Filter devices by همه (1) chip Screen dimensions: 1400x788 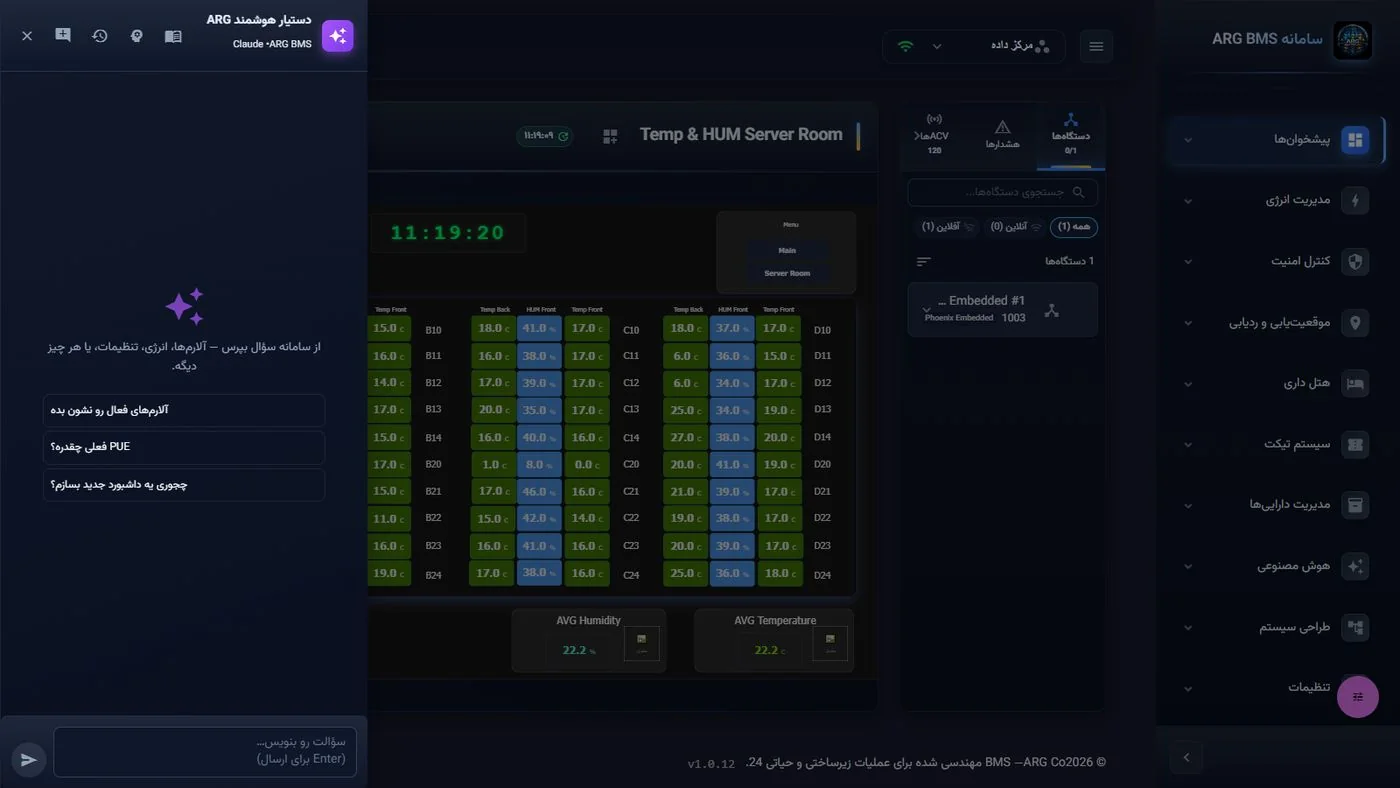1074,227
